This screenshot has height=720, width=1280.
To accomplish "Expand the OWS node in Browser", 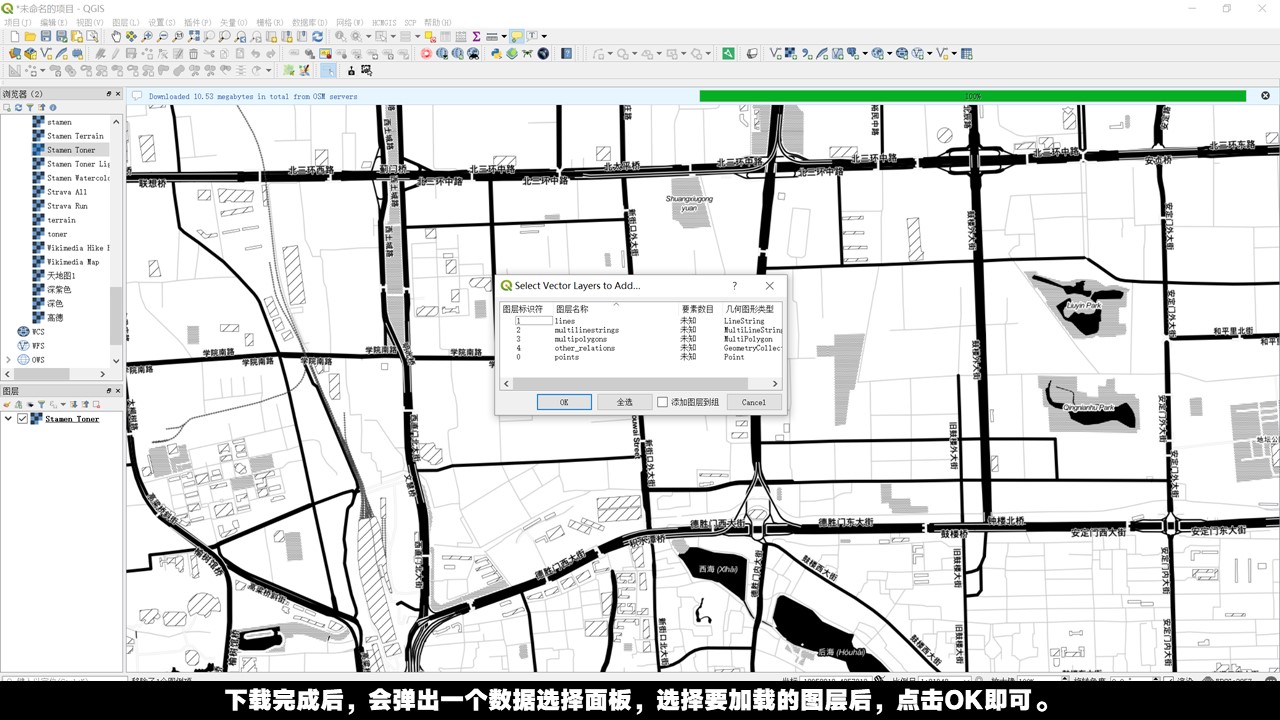I will point(8,360).
